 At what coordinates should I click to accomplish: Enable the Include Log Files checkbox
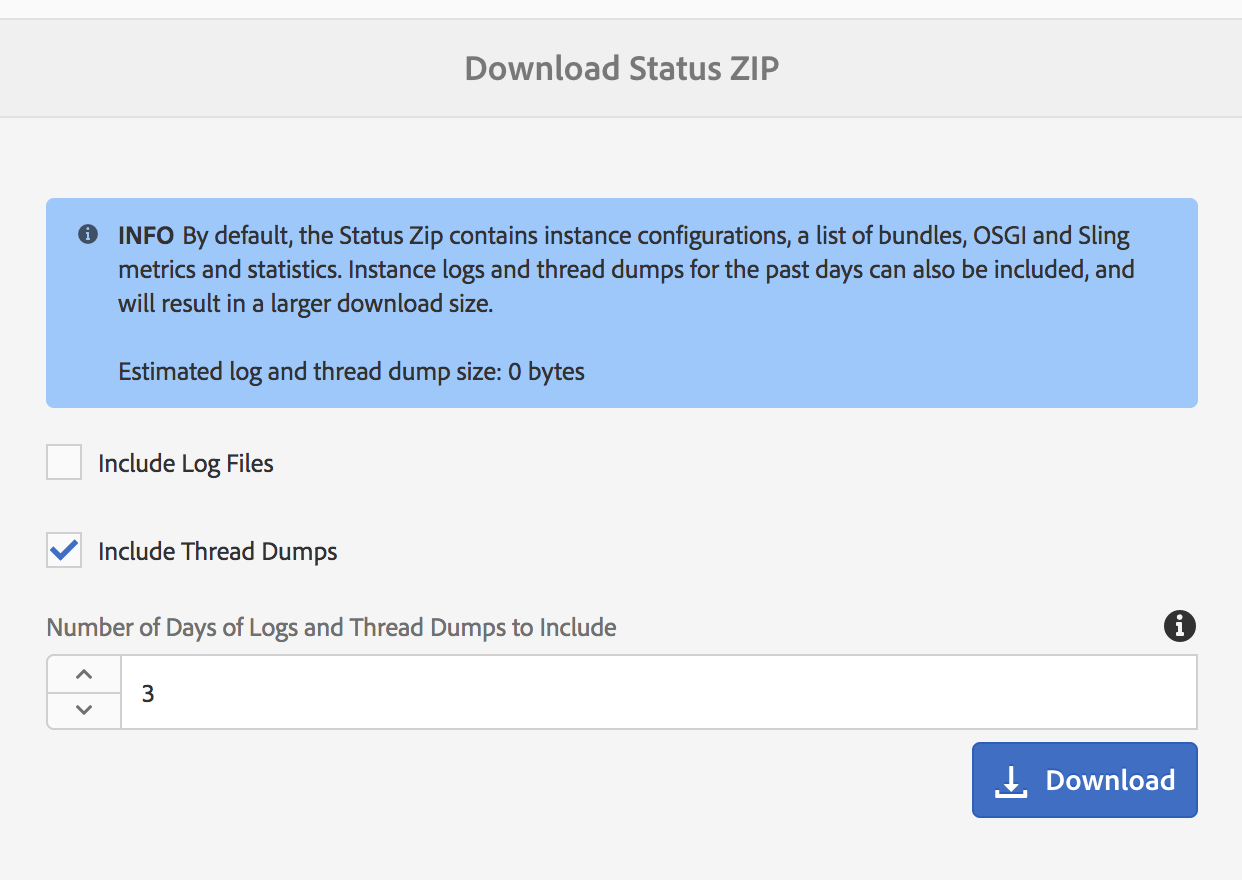(64, 463)
